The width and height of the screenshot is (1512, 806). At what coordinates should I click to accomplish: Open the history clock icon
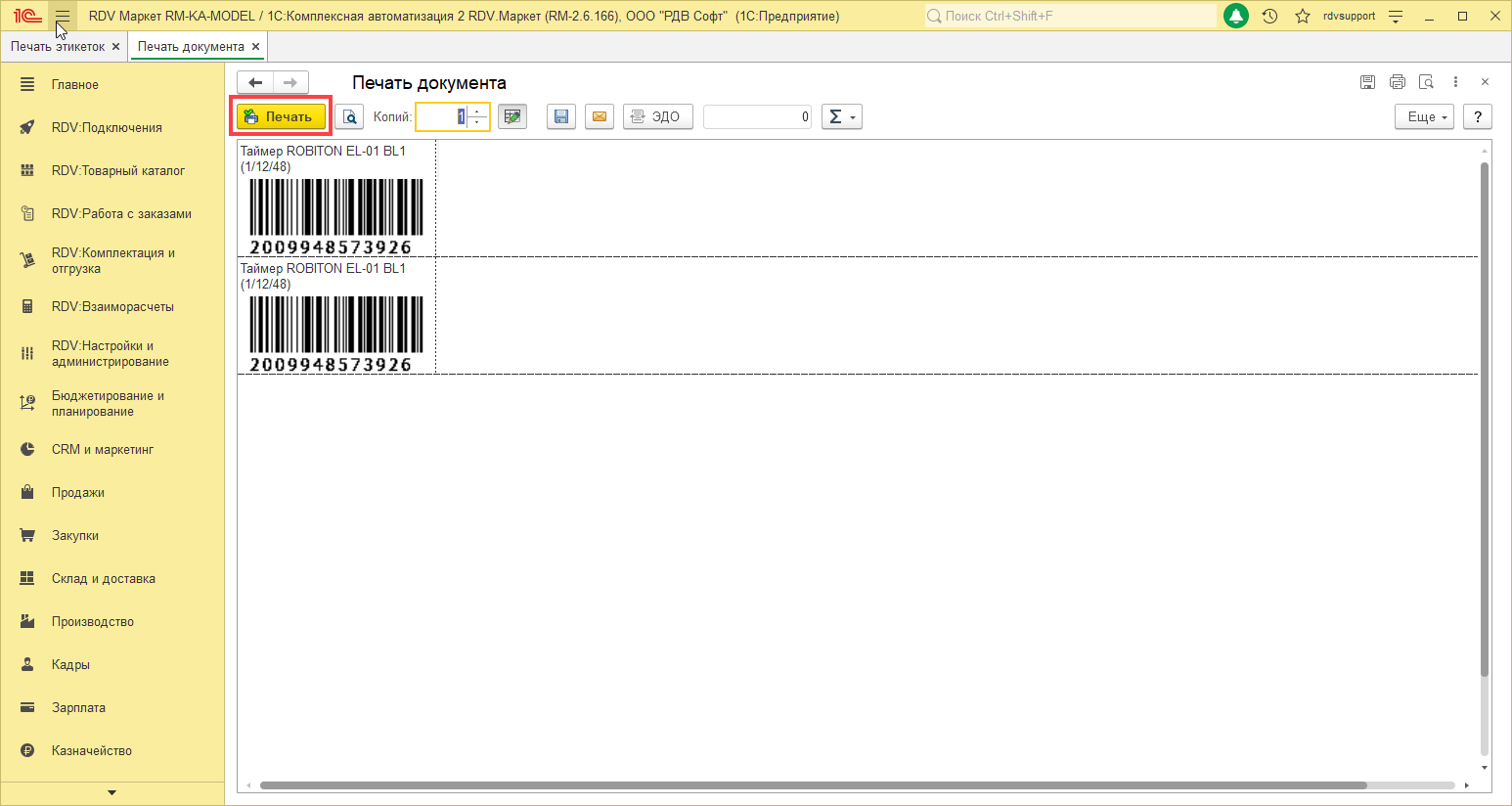pos(1270,16)
